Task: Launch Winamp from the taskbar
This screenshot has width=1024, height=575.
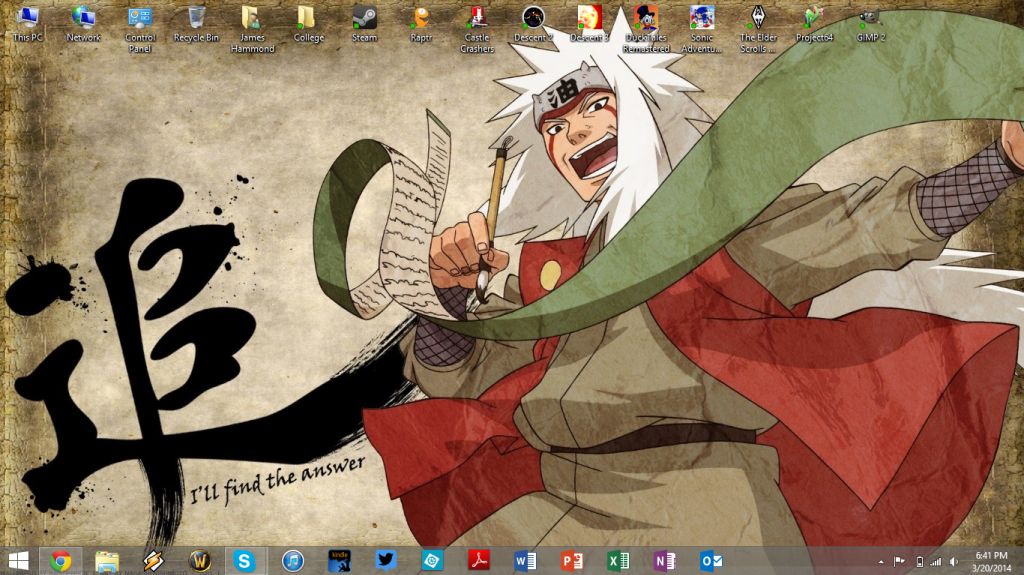Action: 153,561
